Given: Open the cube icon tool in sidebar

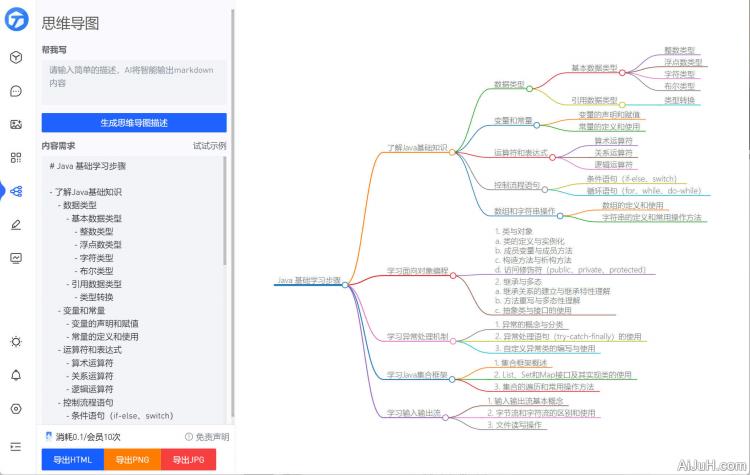Looking at the screenshot, I should pos(16,57).
